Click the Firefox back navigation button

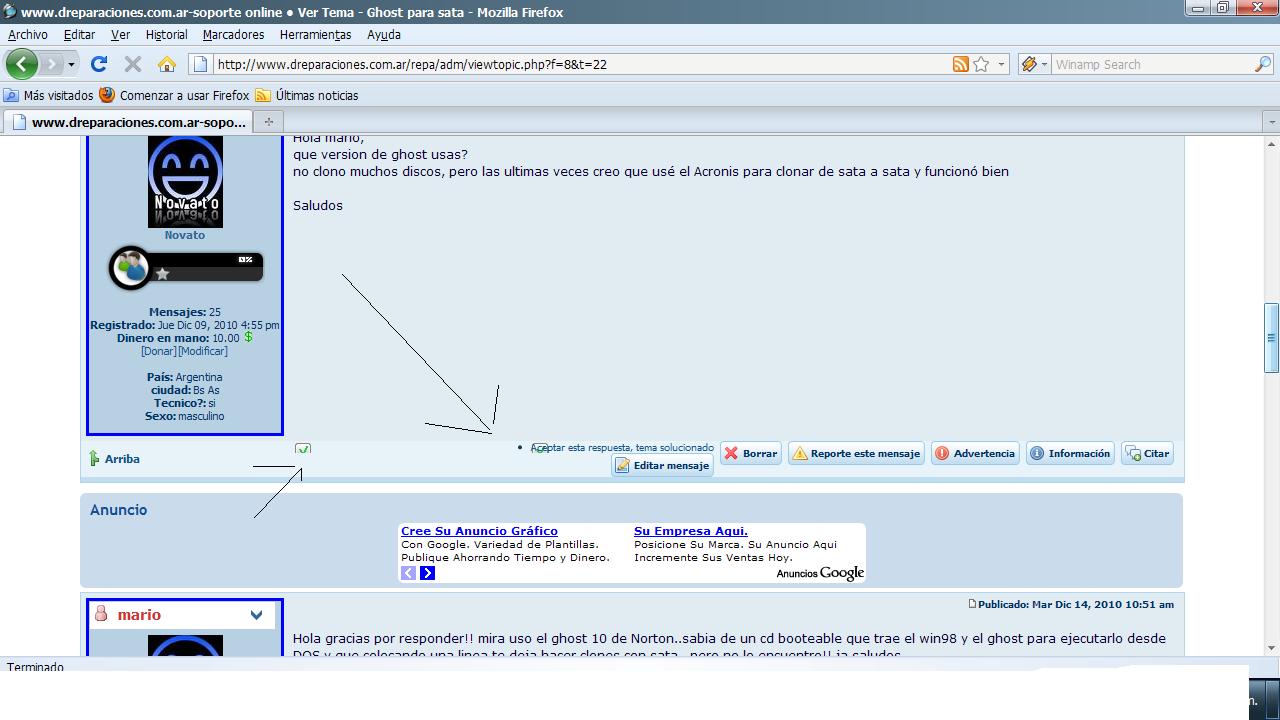21,64
